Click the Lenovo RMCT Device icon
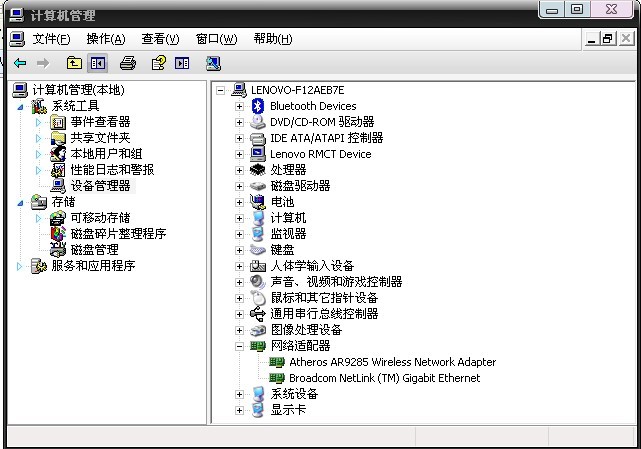Screen dimensions: 641x449 [258, 154]
